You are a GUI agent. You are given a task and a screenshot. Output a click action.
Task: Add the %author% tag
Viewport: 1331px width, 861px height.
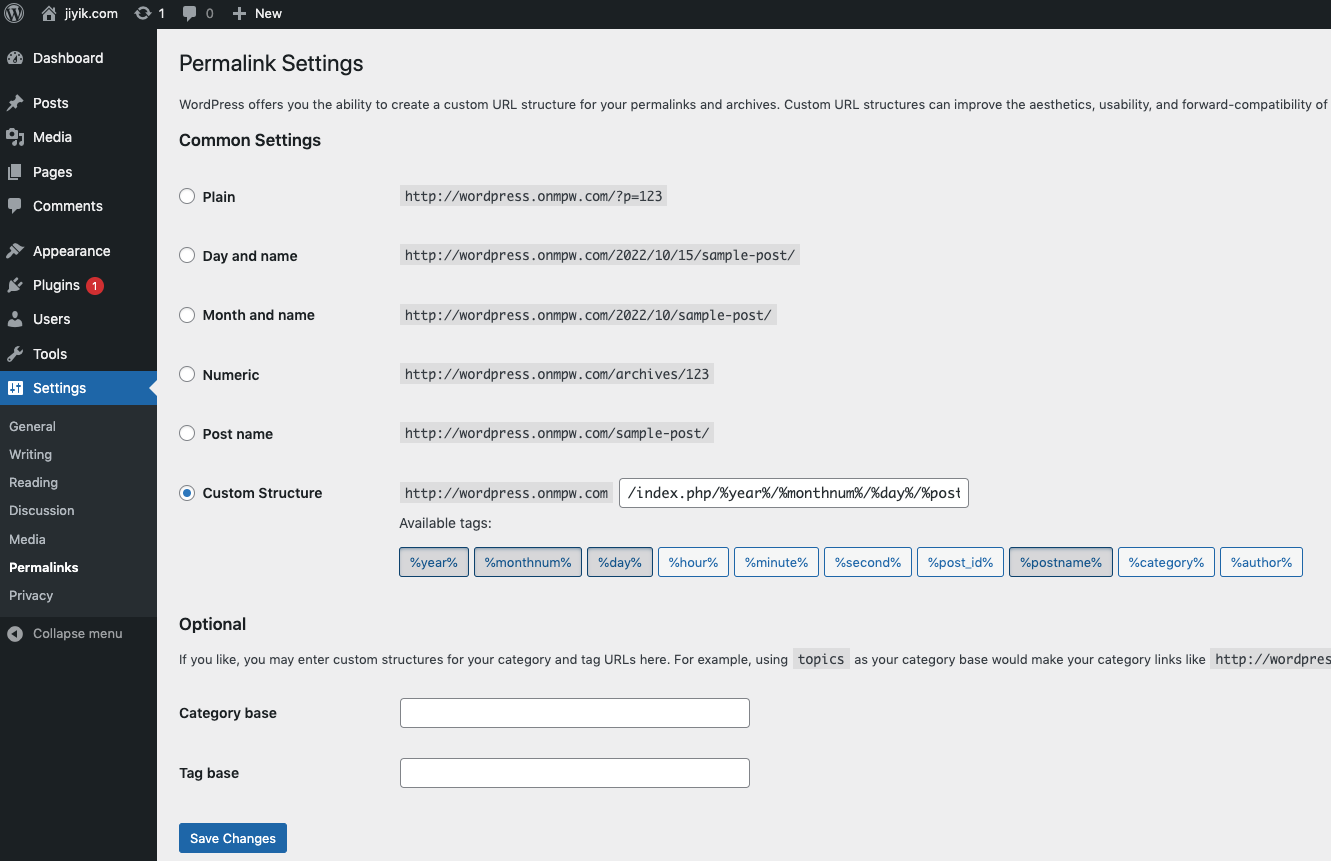1261,562
